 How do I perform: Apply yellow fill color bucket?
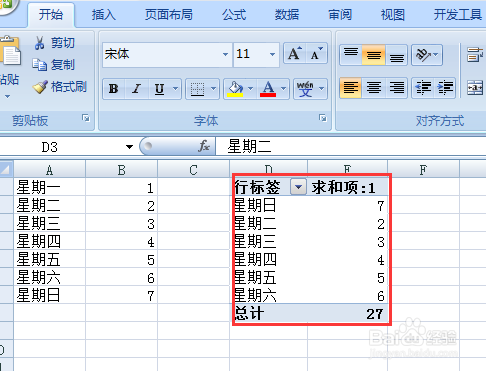click(x=235, y=89)
